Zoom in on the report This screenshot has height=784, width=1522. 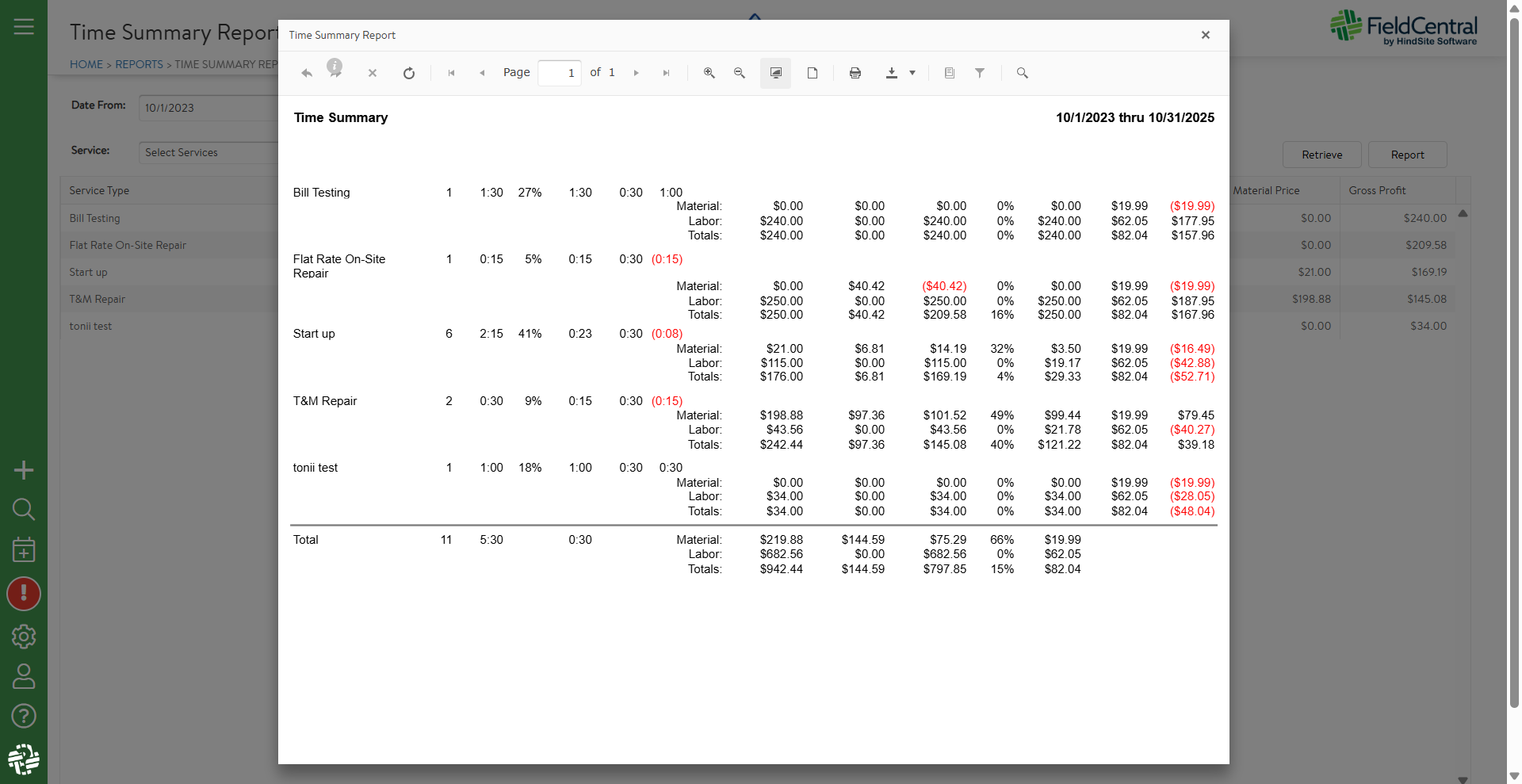(709, 73)
